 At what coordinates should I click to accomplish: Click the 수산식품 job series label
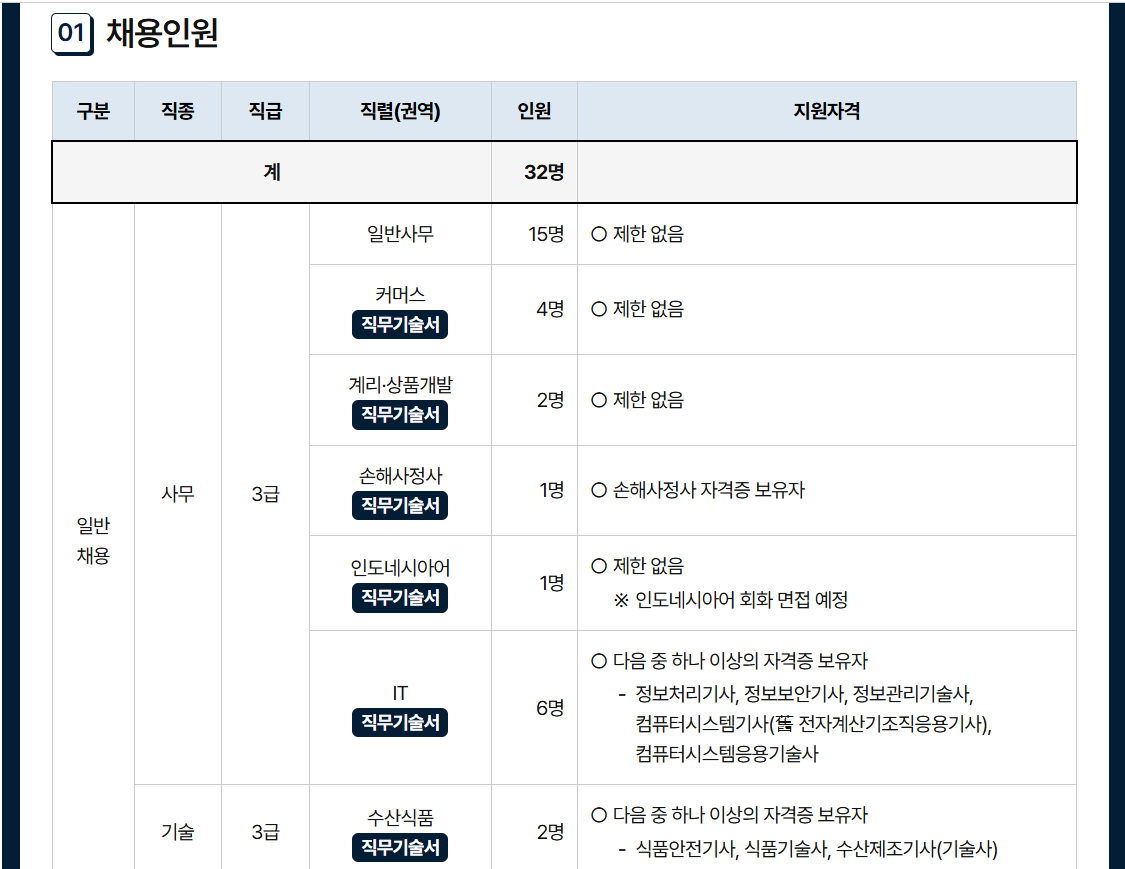[x=400, y=818]
